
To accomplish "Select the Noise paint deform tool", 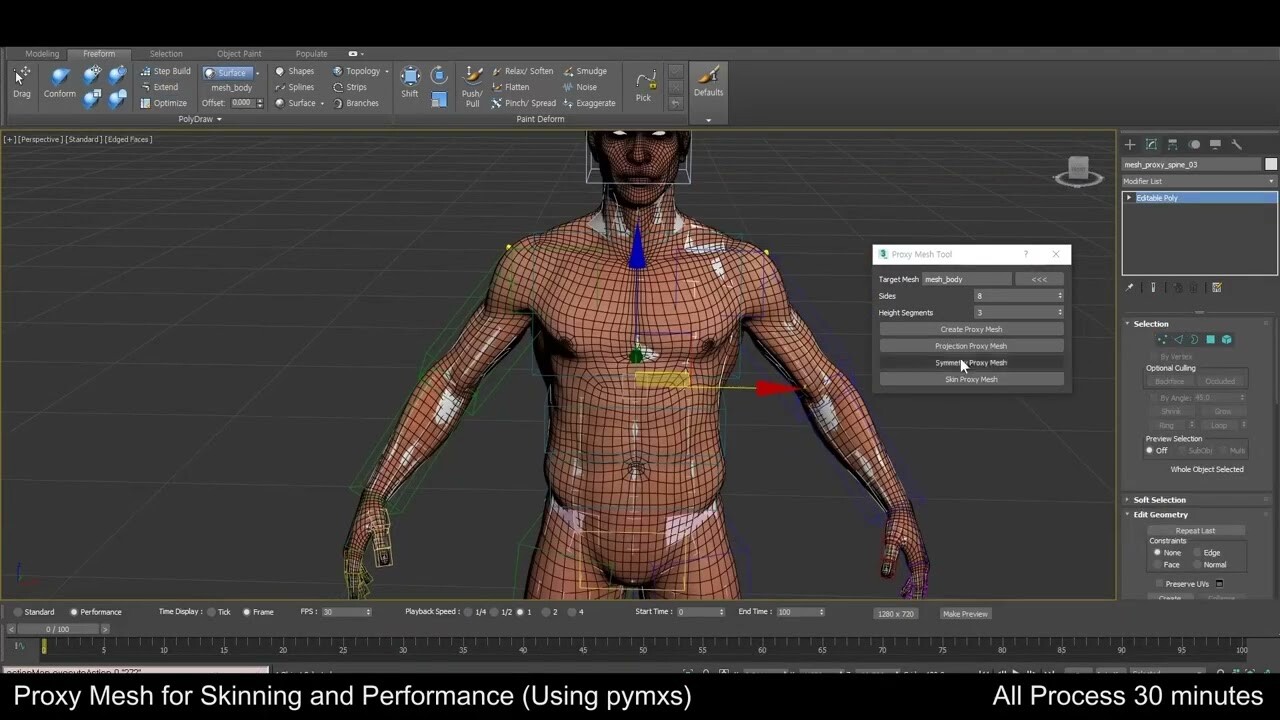I will [580, 87].
